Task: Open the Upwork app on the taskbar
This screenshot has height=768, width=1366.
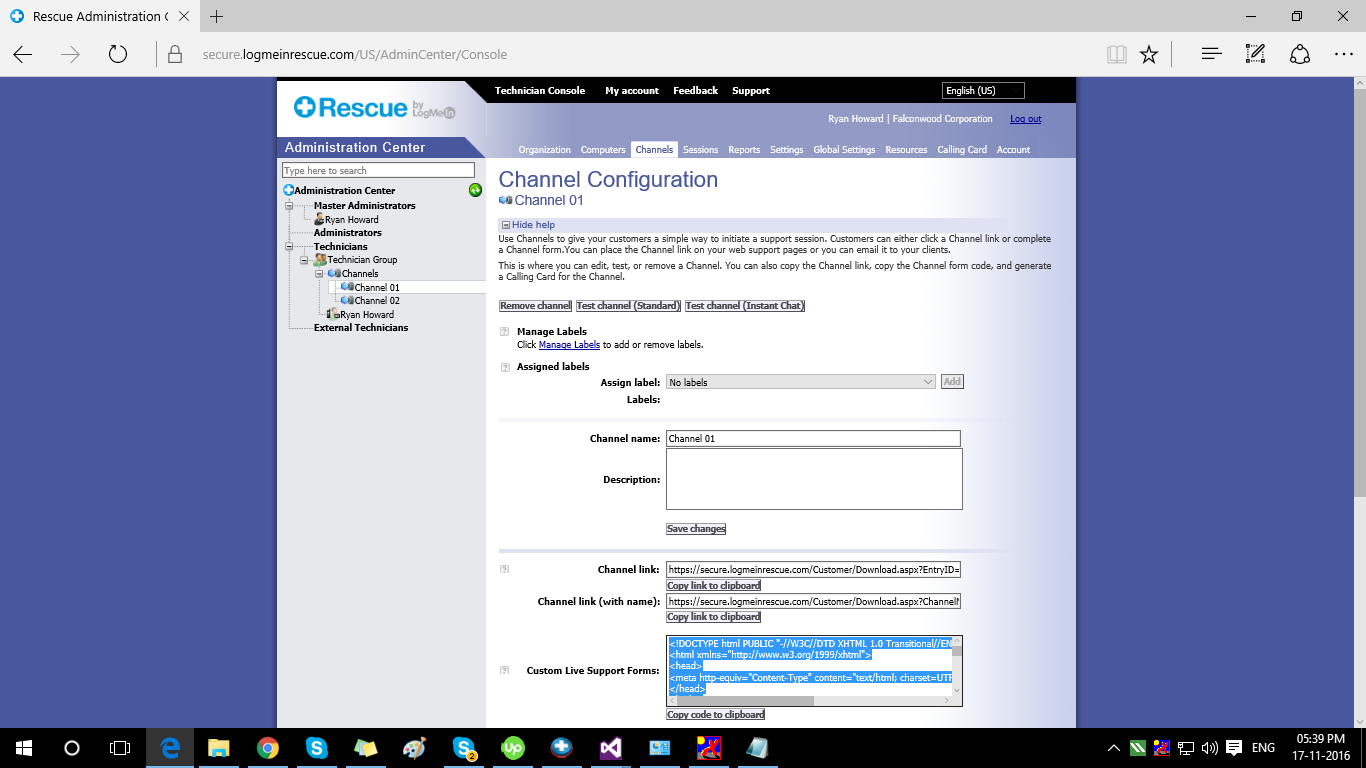Action: click(x=513, y=747)
